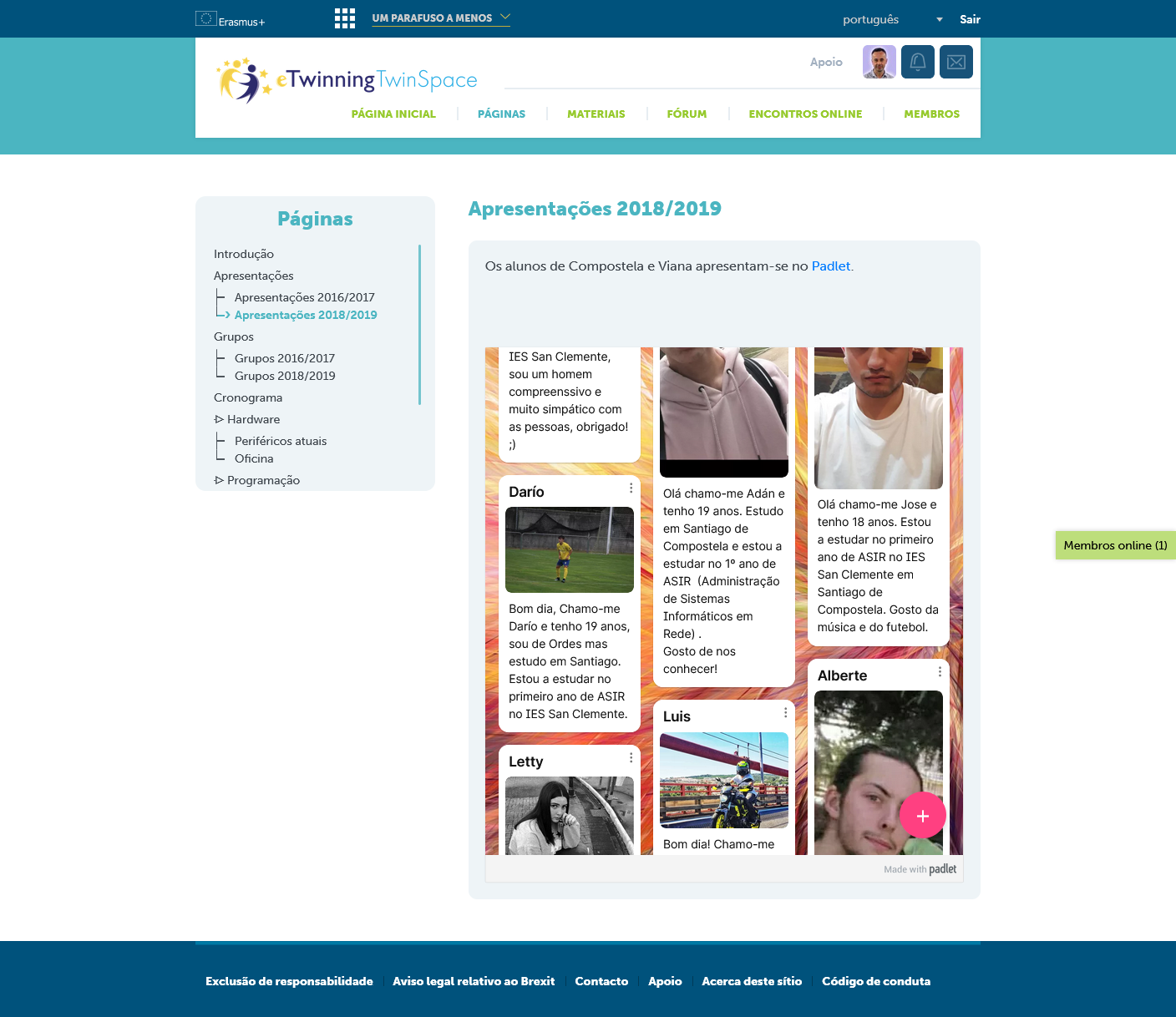This screenshot has height=1017, width=1176.
Task: Open the MATERIAIS menu item
Action: [x=596, y=114]
